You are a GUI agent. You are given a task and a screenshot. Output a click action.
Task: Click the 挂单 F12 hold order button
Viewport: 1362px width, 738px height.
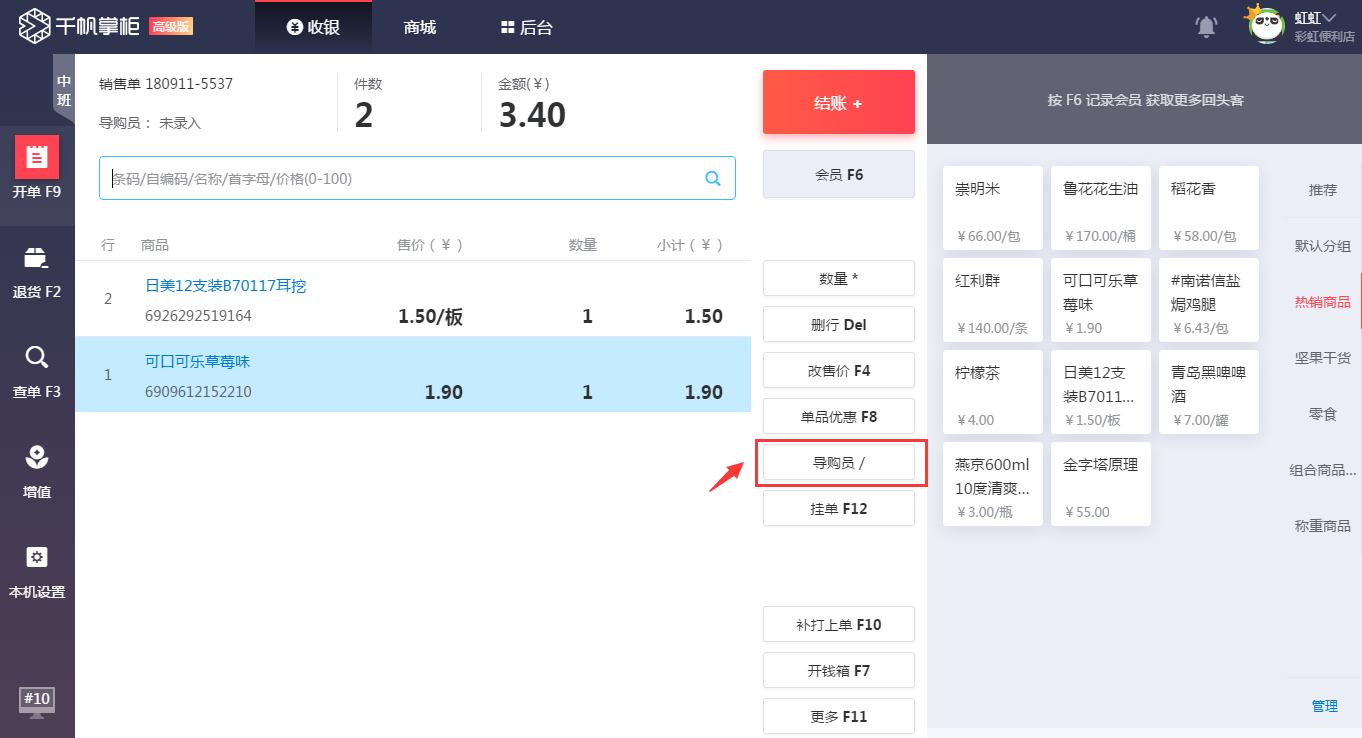(x=838, y=509)
